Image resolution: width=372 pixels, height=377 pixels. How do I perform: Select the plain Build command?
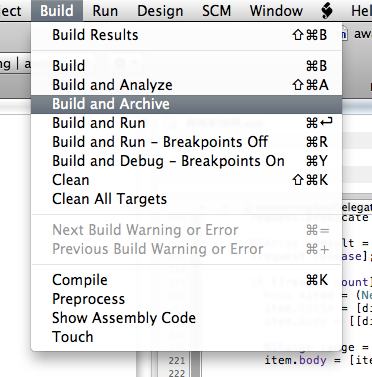(x=187, y=66)
